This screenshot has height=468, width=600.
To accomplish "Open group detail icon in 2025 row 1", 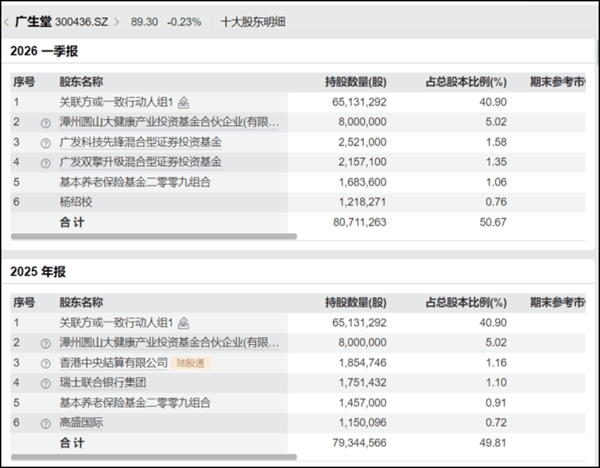I will click(184, 323).
